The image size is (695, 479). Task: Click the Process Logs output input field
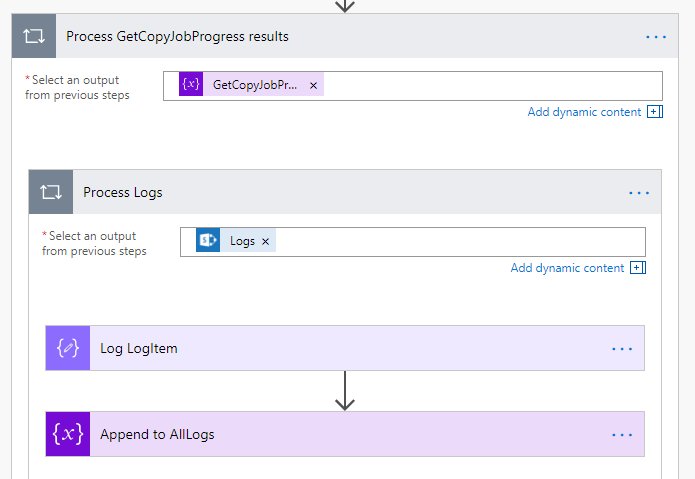click(x=450, y=242)
